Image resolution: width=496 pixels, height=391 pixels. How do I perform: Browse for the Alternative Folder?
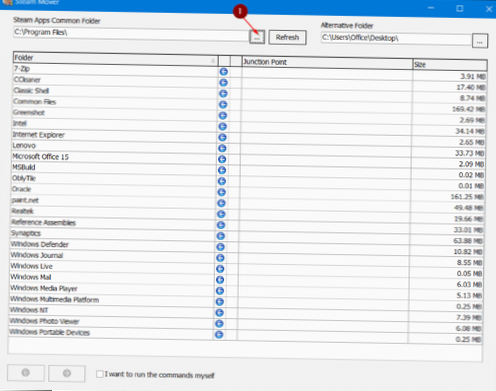[x=480, y=41]
